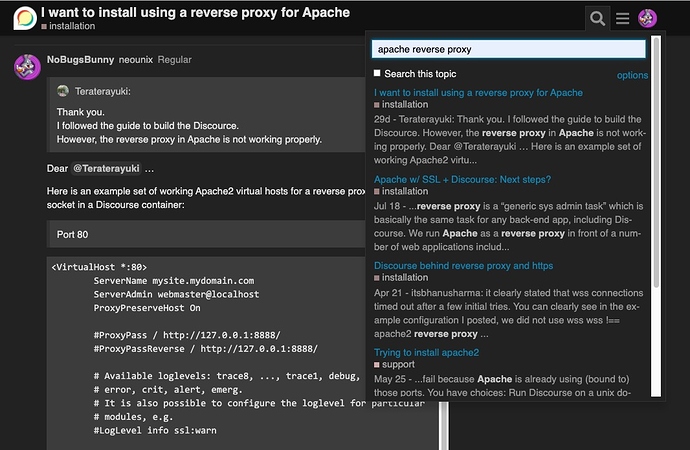
Task: Open result 'Apache w/ SSL + Discourse: Next steps?'
Action: click(462, 179)
